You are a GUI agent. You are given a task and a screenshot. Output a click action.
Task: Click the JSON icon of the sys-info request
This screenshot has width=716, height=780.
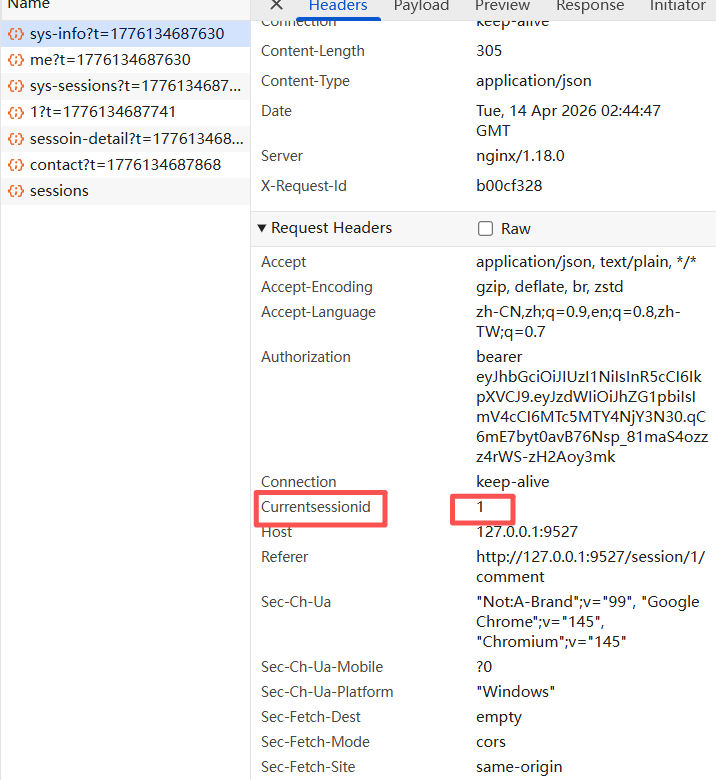click(x=16, y=34)
